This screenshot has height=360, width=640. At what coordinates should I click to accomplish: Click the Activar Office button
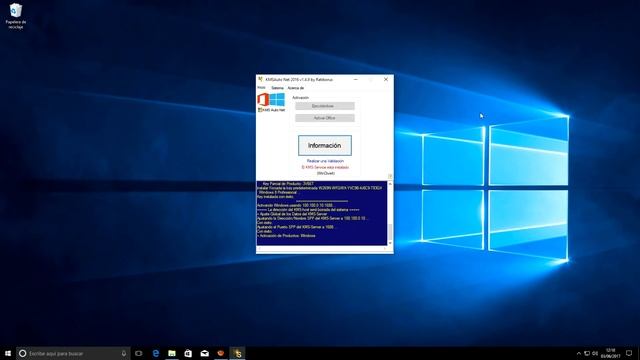pyautogui.click(x=324, y=118)
